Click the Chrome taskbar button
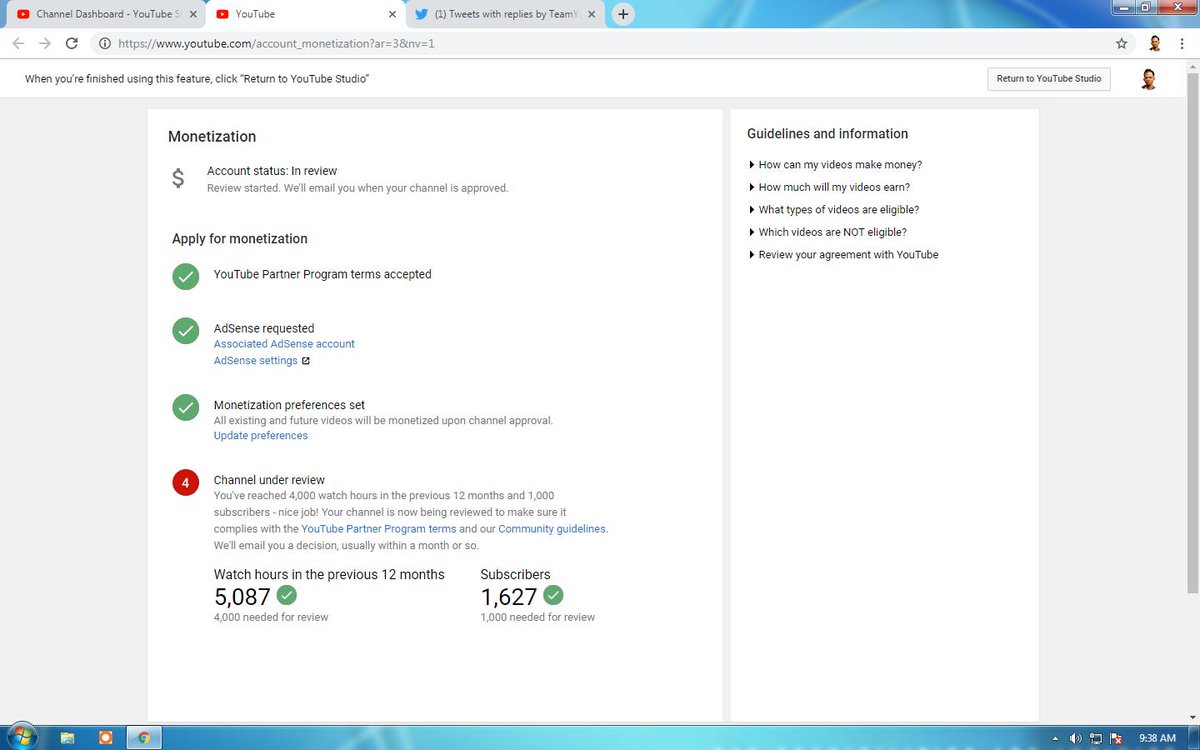The width and height of the screenshot is (1200, 750). [144, 738]
